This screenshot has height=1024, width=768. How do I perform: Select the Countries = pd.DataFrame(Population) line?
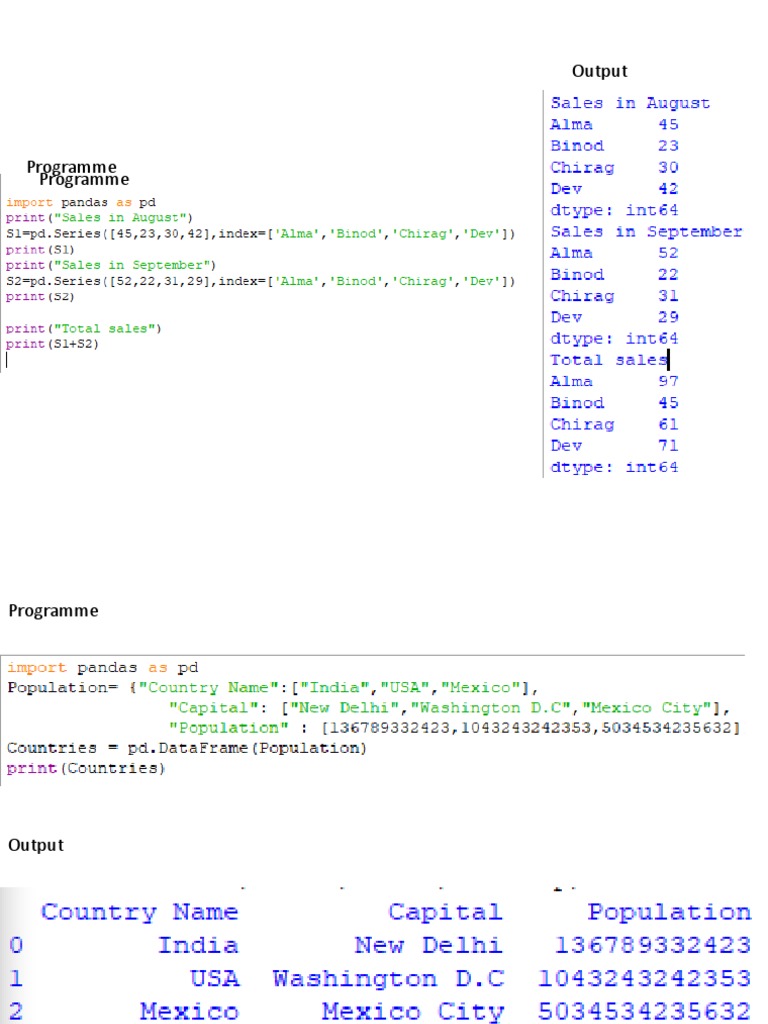[x=187, y=748]
